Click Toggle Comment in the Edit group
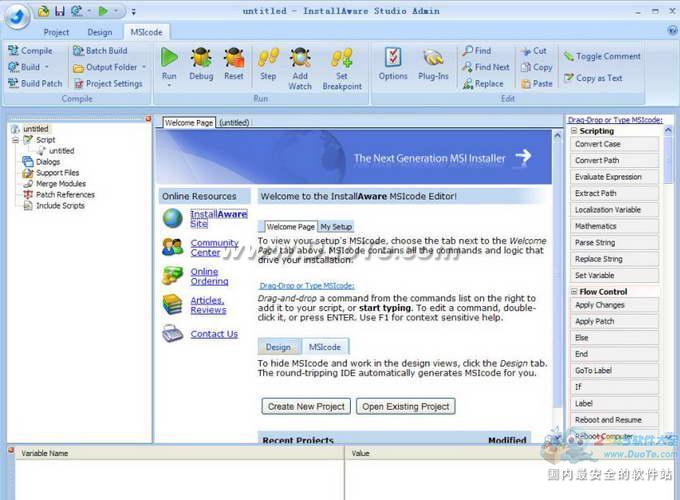680x500 pixels. tap(602, 57)
